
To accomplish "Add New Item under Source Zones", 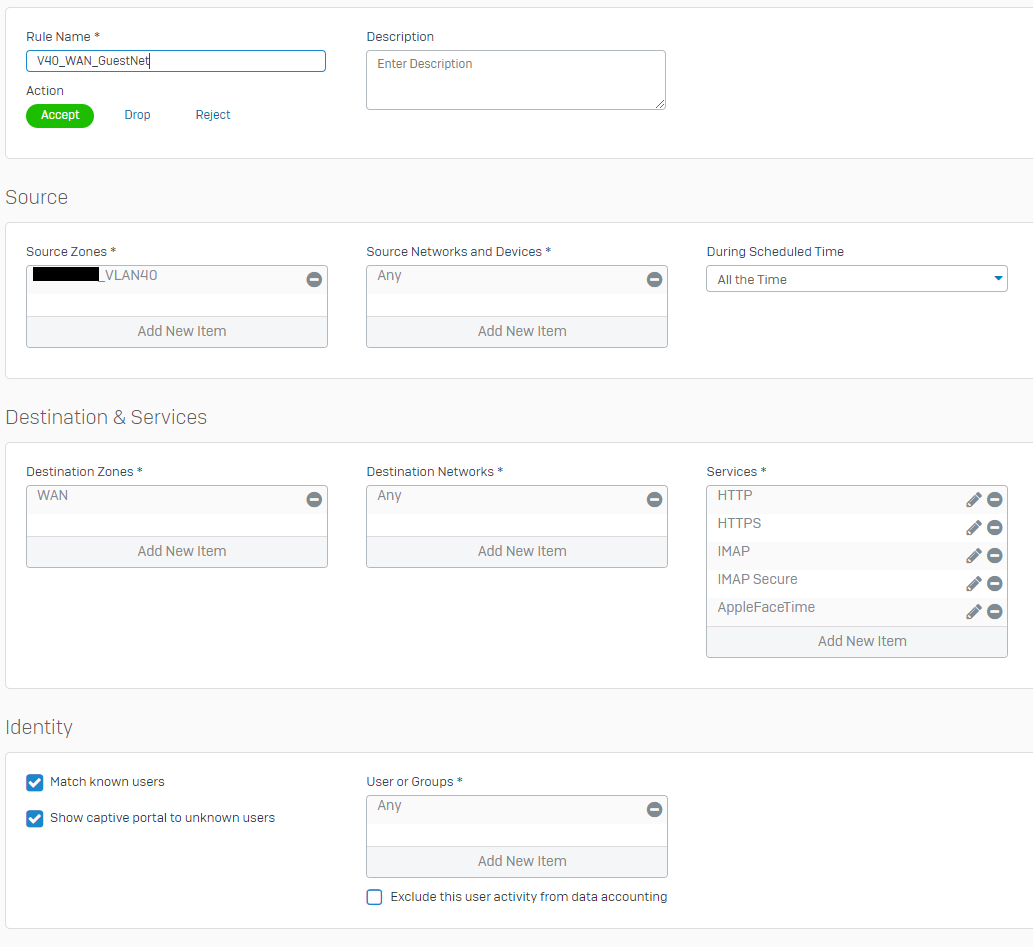I will (x=181, y=332).
